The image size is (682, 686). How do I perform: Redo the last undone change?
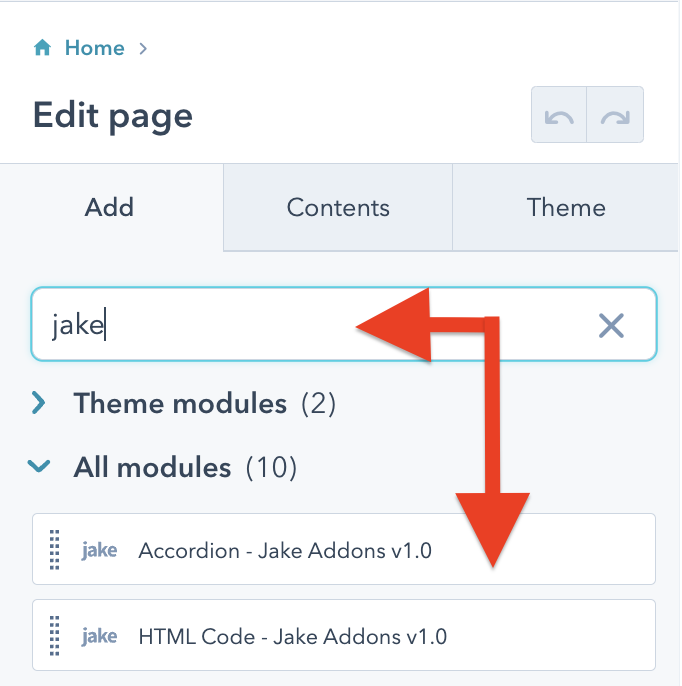click(615, 116)
